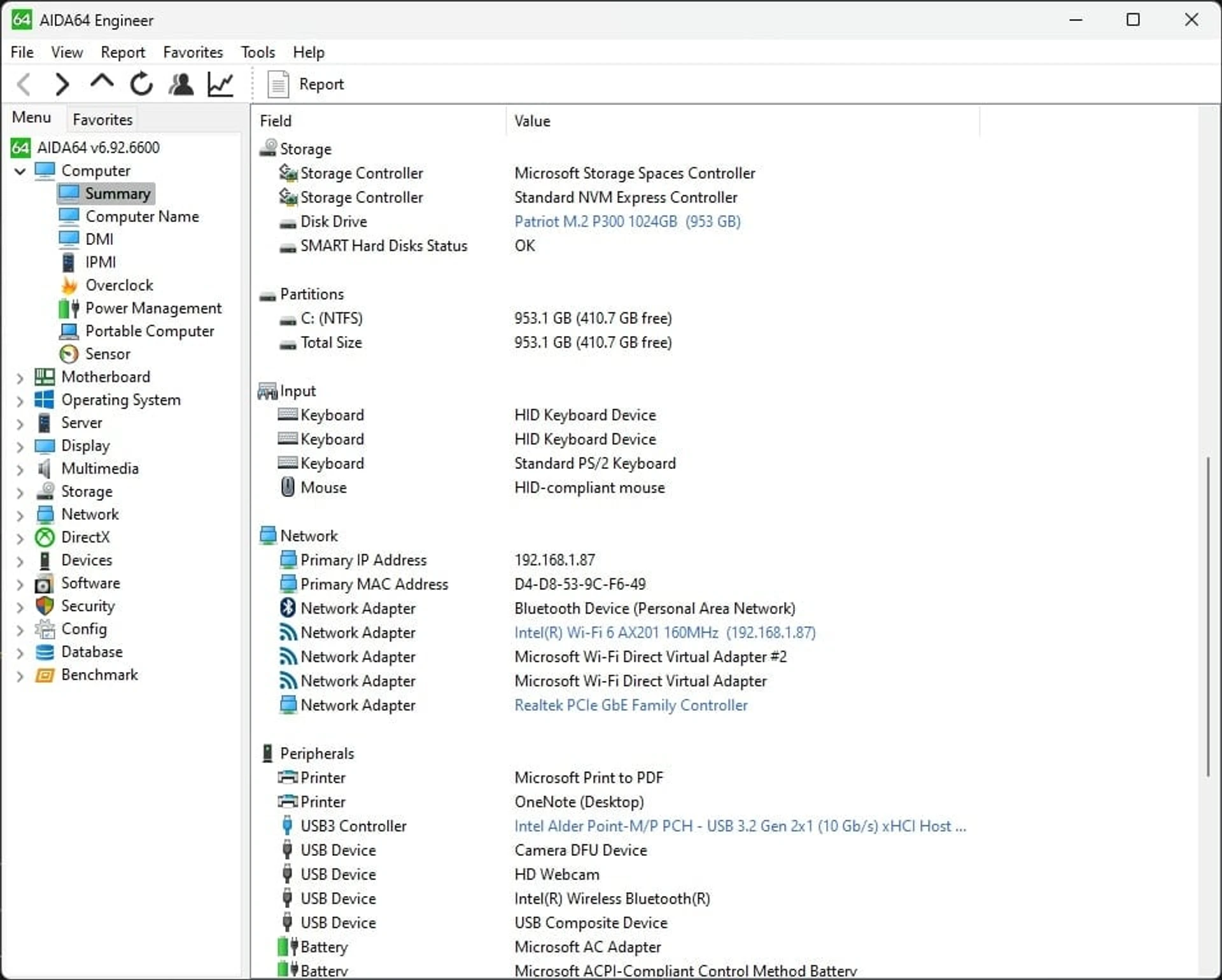Click the Config icon in the tree
Screen dimensions: 1222x980
click(x=45, y=629)
